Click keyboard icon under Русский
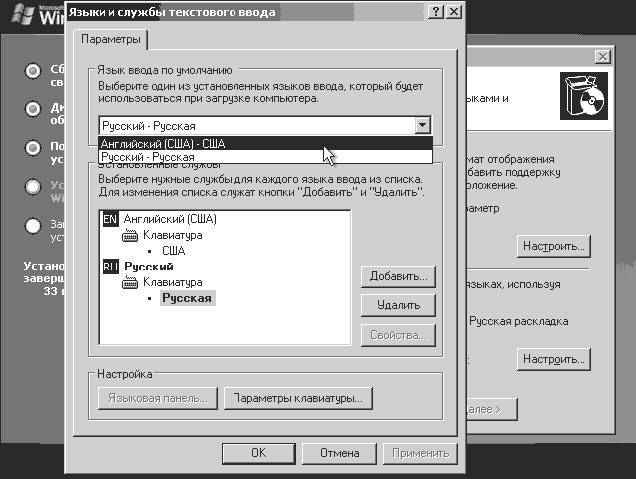This screenshot has width=636, height=479. 130,283
